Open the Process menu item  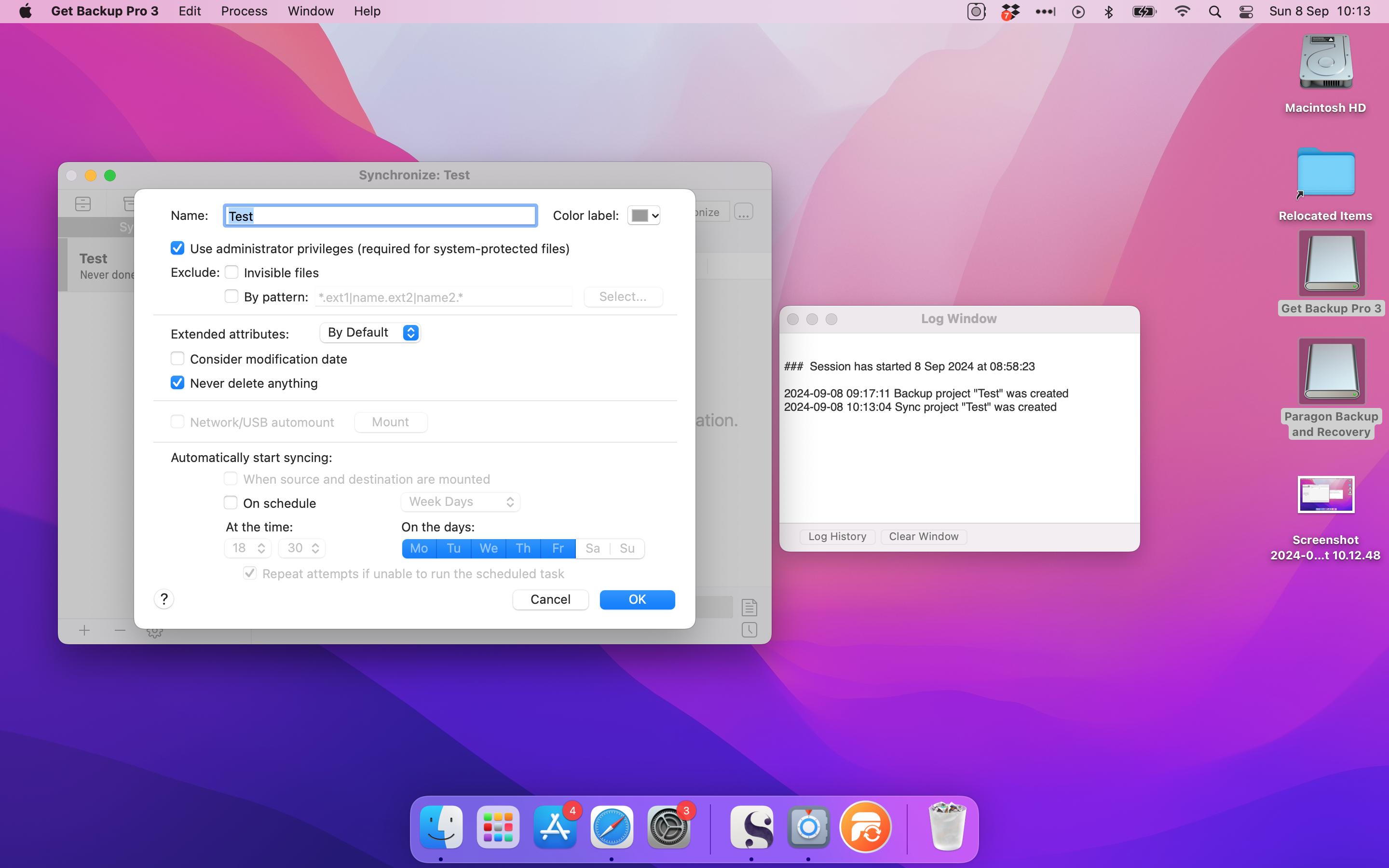click(244, 11)
